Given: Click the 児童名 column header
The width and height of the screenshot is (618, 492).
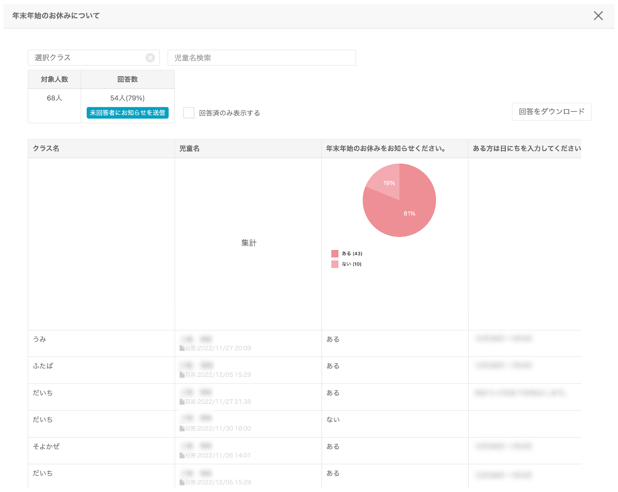Looking at the screenshot, I should [x=190, y=149].
